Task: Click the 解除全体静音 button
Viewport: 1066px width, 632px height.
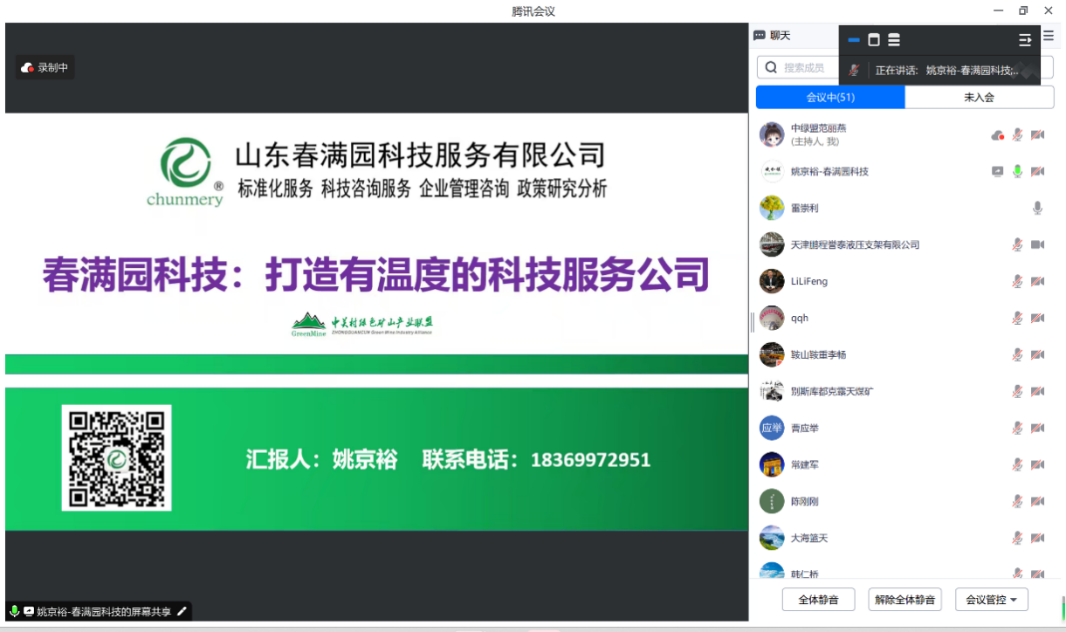Action: pyautogui.click(x=905, y=599)
